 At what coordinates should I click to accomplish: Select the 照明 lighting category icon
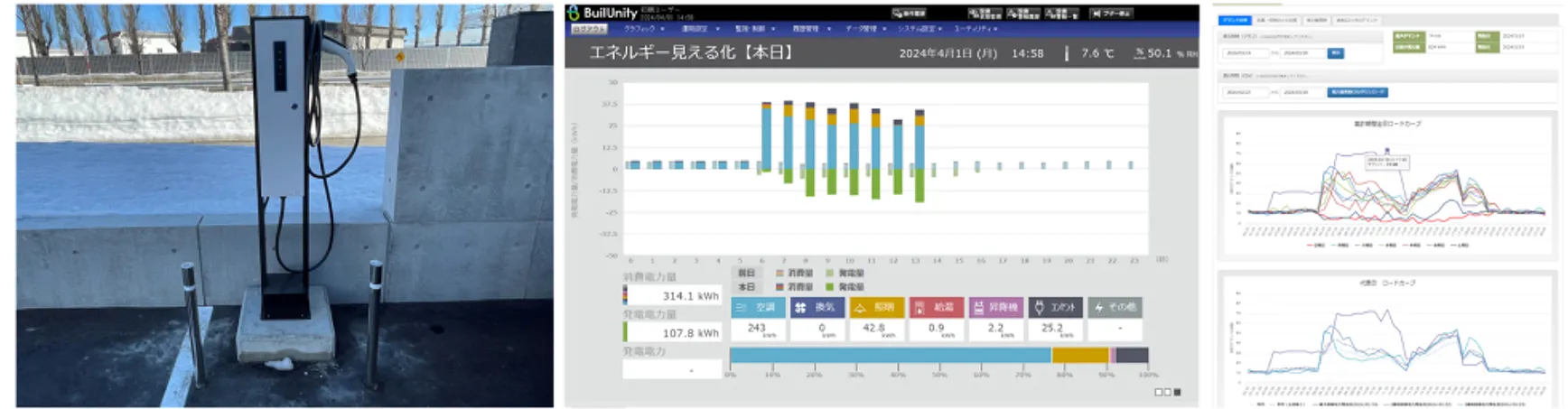coord(860,308)
